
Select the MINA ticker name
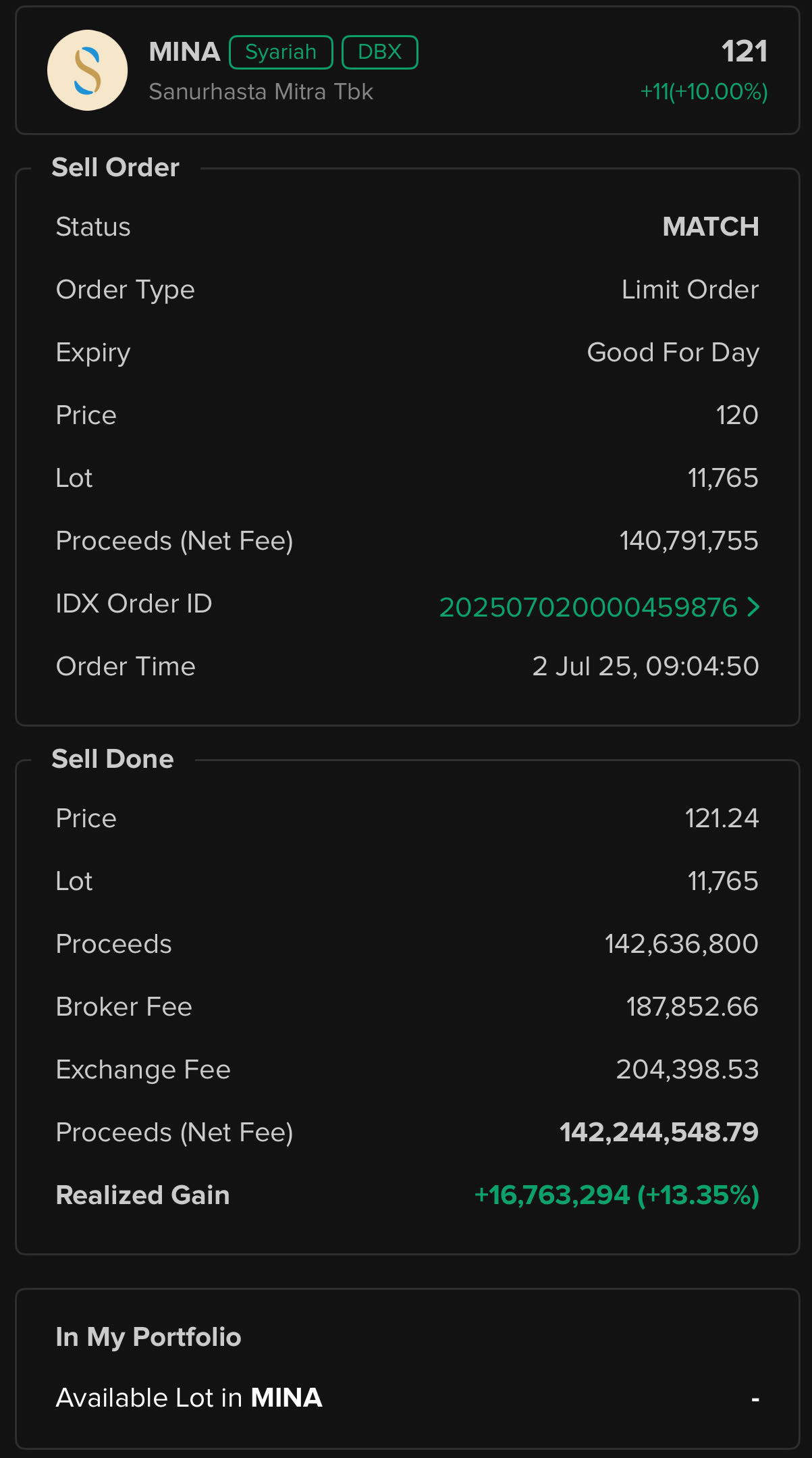[x=184, y=52]
